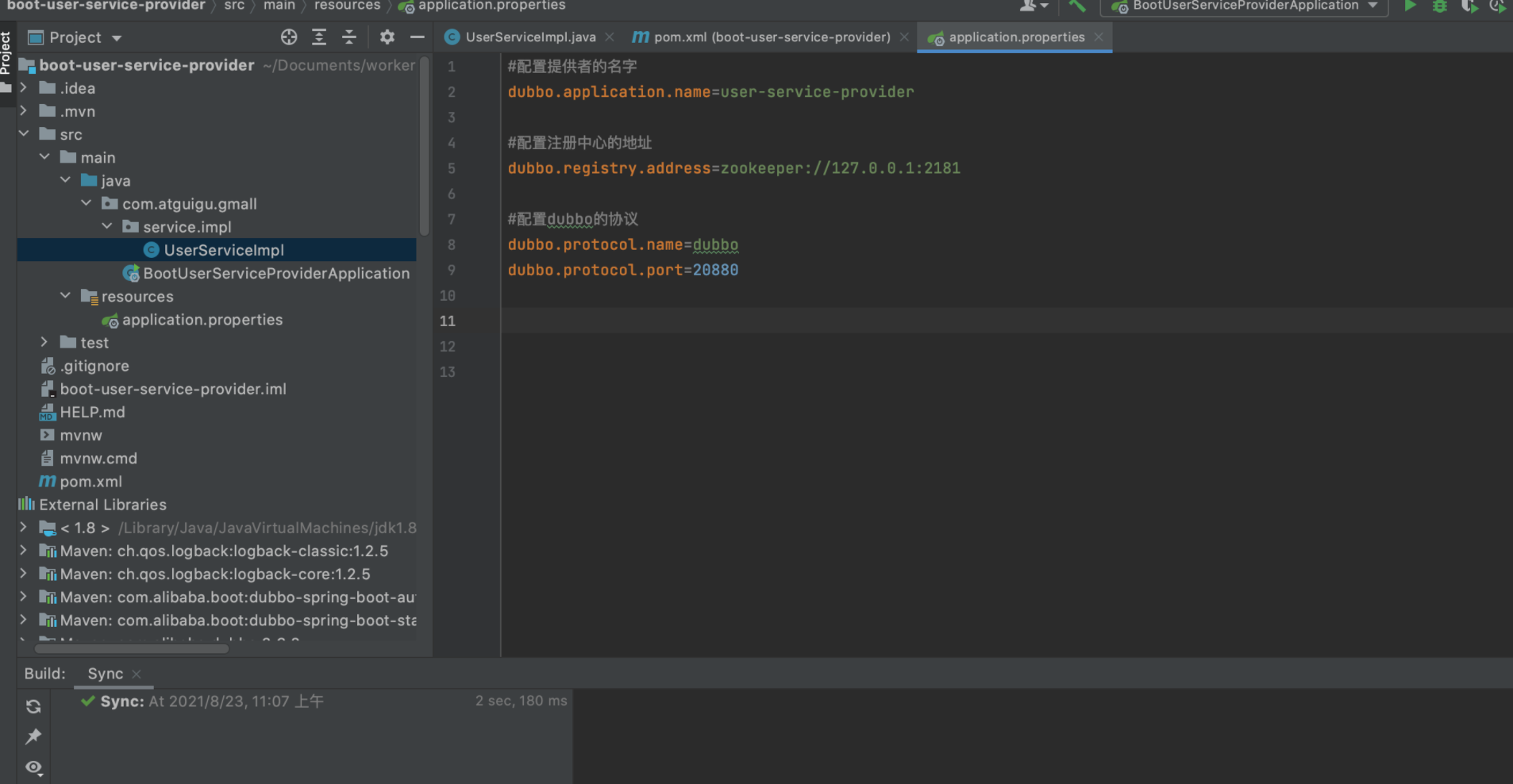Click the Collapse All icon in Project panel
Image resolution: width=1513 pixels, height=784 pixels.
pyautogui.click(x=349, y=37)
